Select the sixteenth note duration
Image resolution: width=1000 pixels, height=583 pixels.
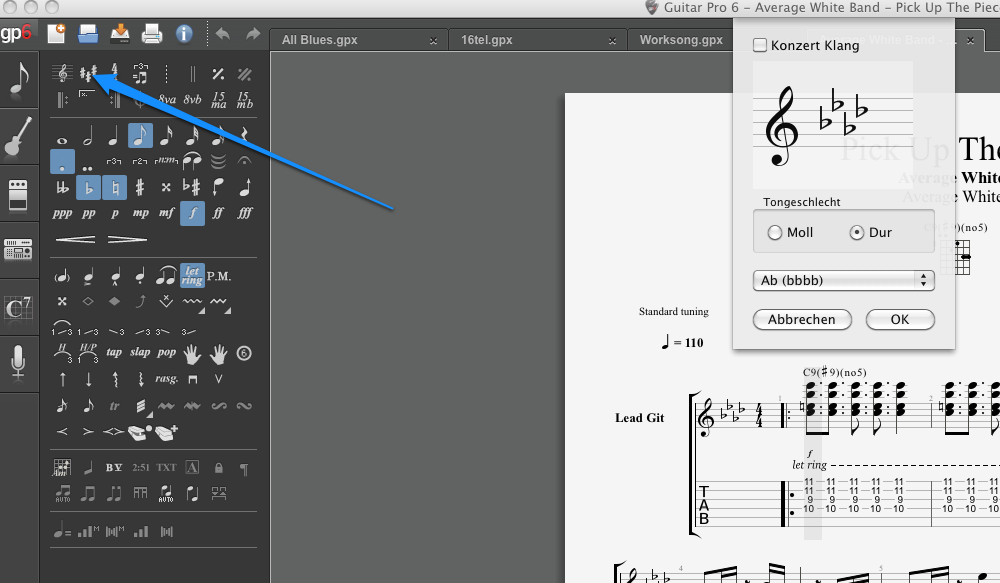[166, 136]
